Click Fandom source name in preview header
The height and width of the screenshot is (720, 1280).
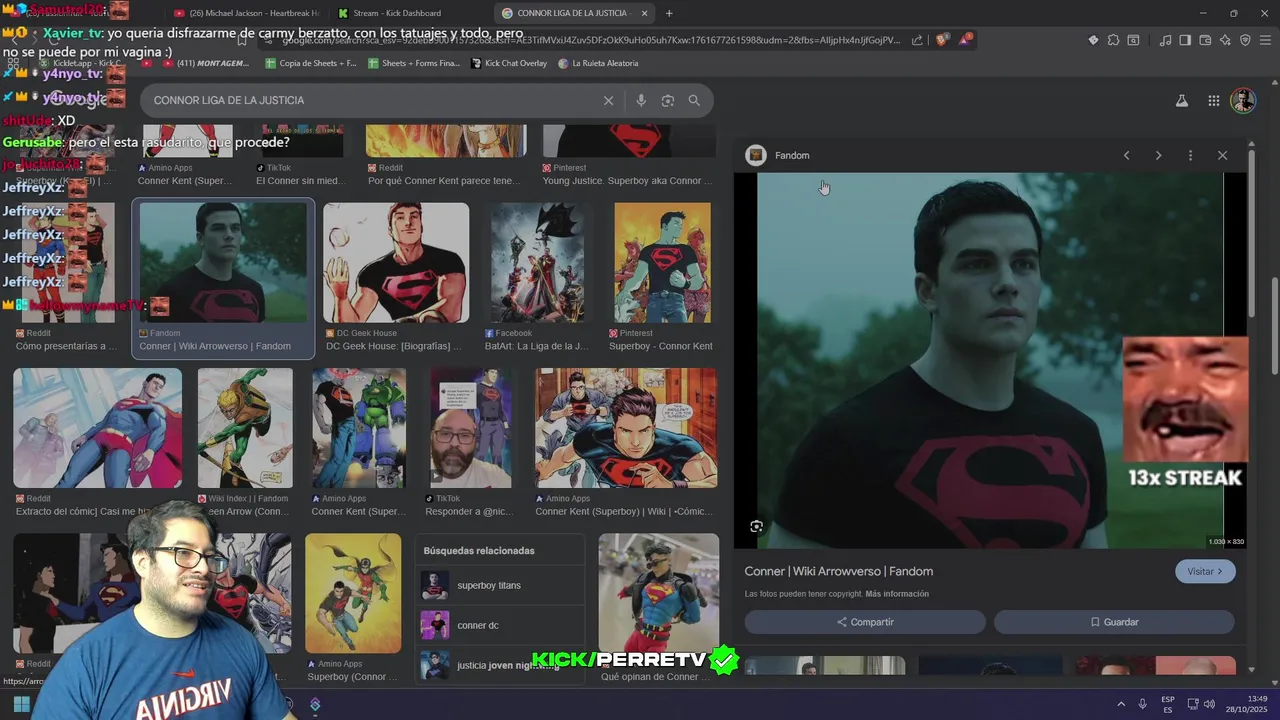pyautogui.click(x=792, y=155)
